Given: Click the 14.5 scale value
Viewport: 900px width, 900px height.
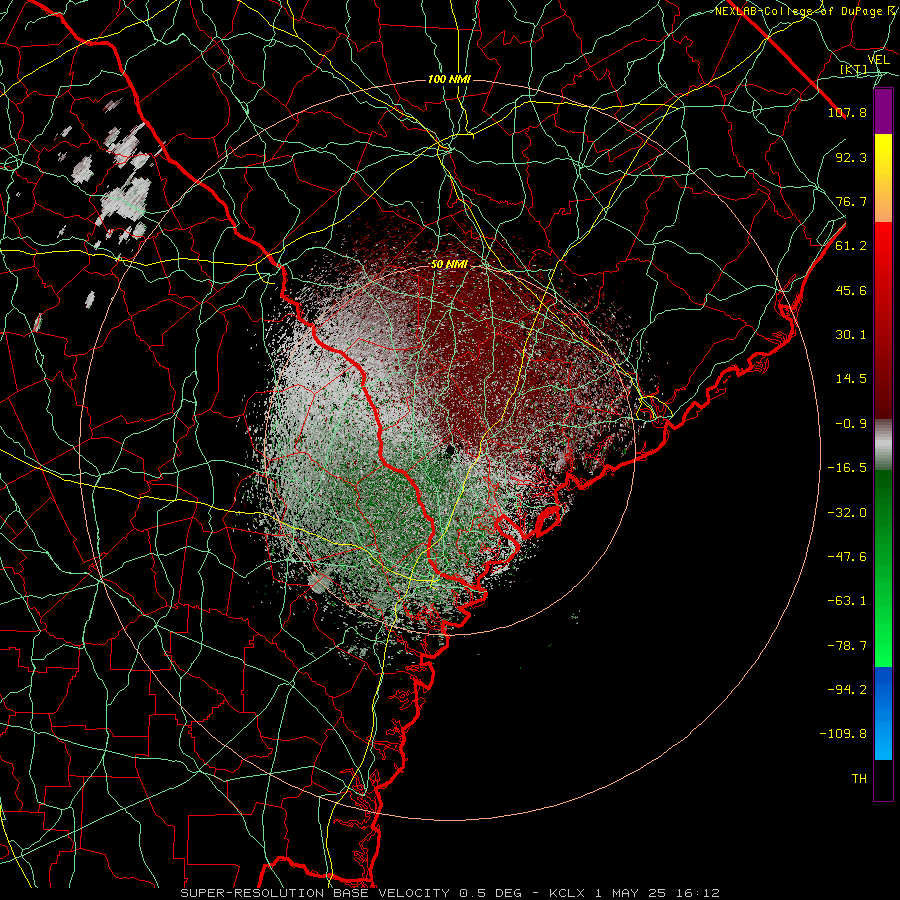Looking at the screenshot, I should 851,379.
